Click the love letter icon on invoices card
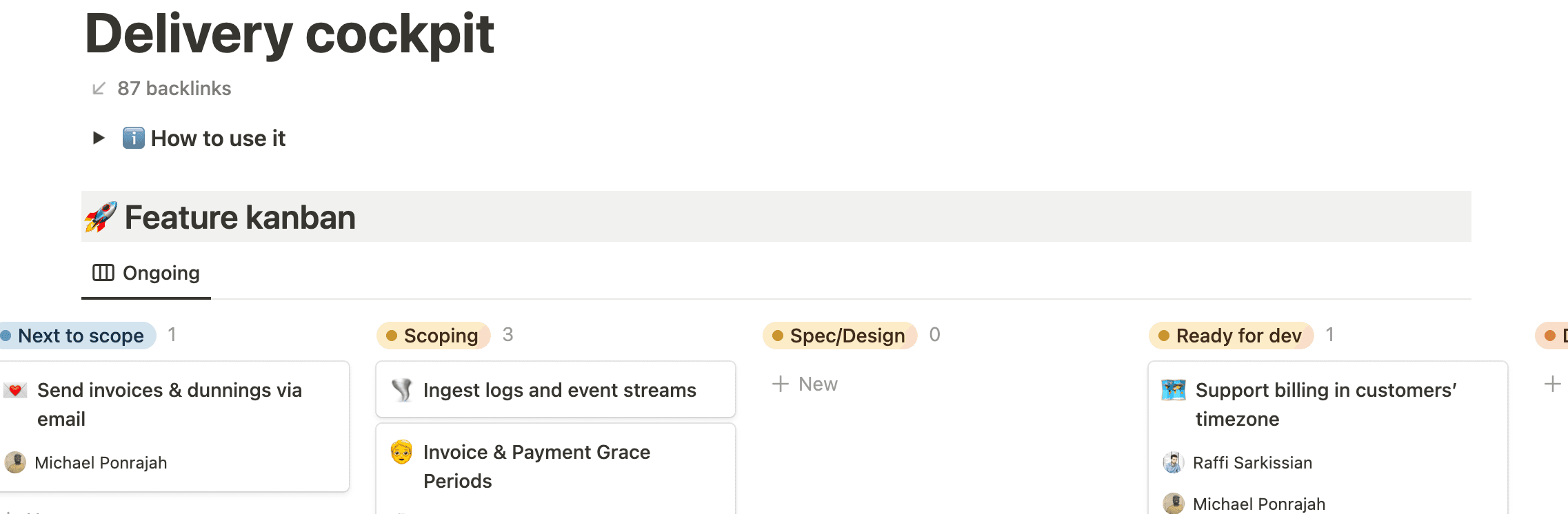1568x514 pixels. [x=15, y=391]
